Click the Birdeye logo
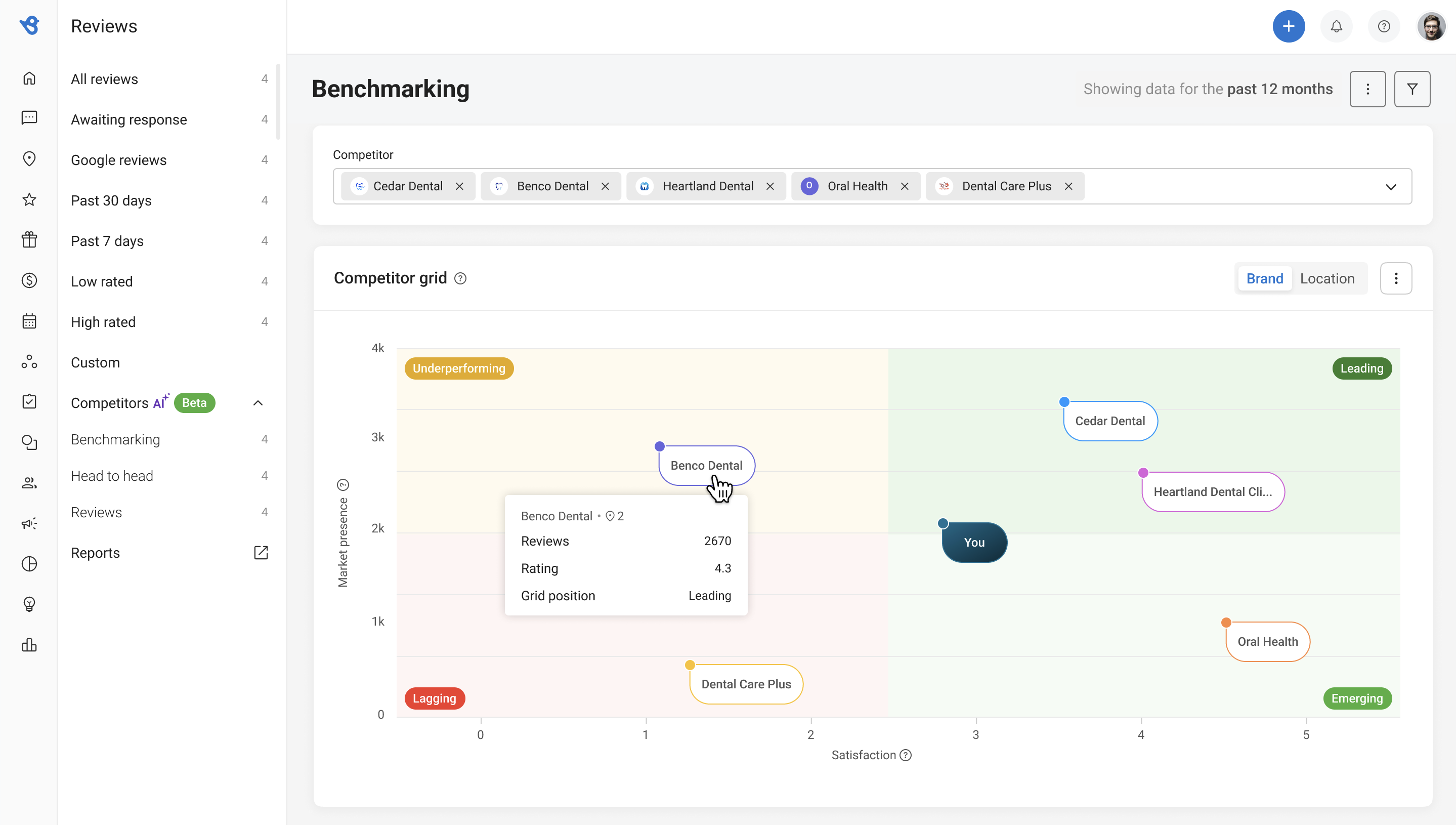Screen dimensions: 1456x825 [x=29, y=25]
